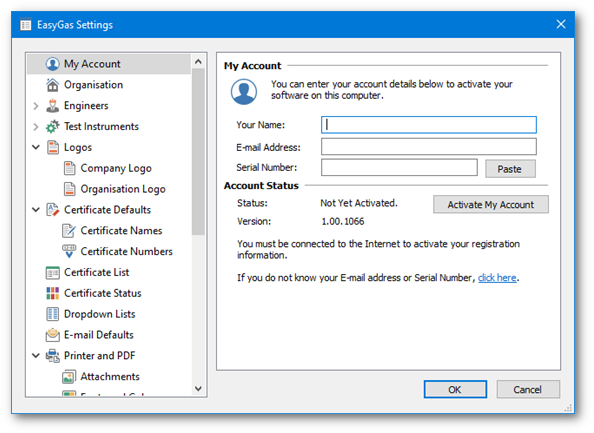Screen dimensions: 594x433
Task: Click the Logos document icon
Action: point(53,147)
